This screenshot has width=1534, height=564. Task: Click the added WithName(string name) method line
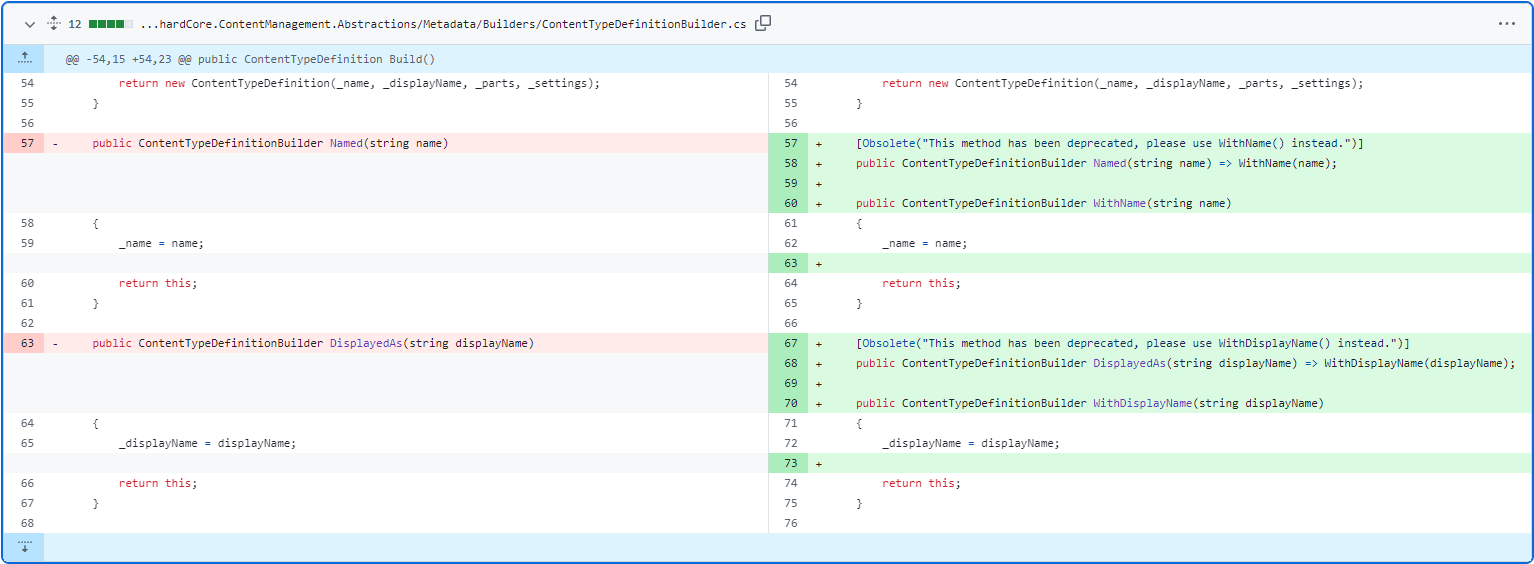click(1043, 203)
